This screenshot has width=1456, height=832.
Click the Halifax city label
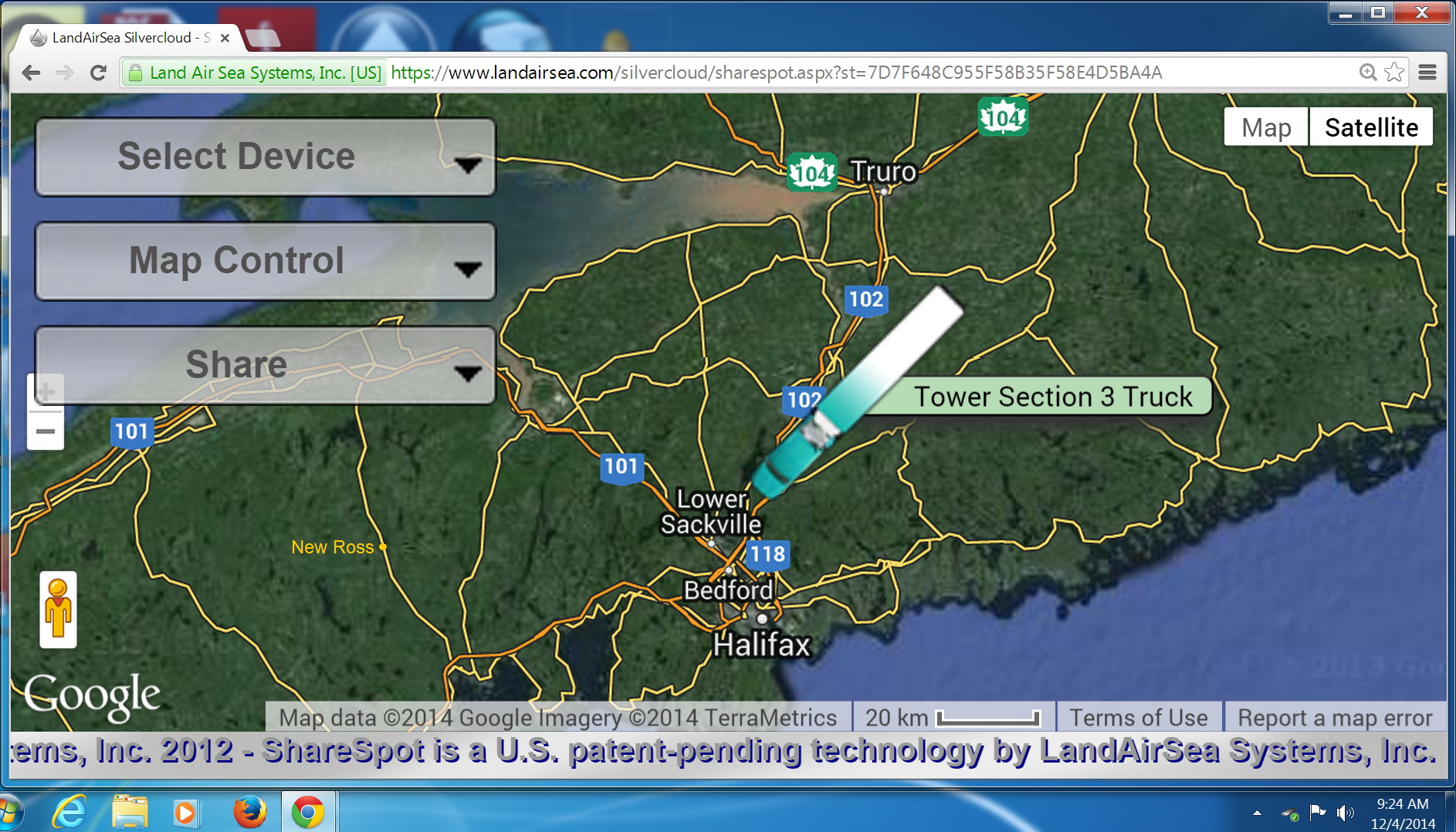point(761,644)
